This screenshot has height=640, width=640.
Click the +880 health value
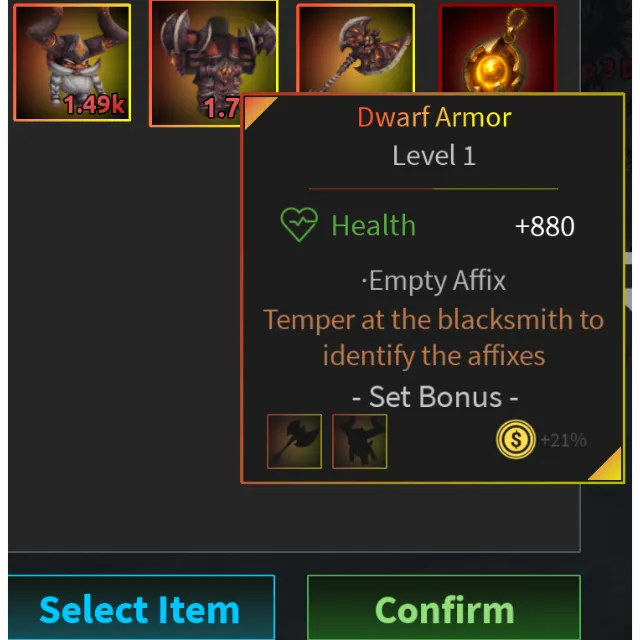(x=544, y=226)
